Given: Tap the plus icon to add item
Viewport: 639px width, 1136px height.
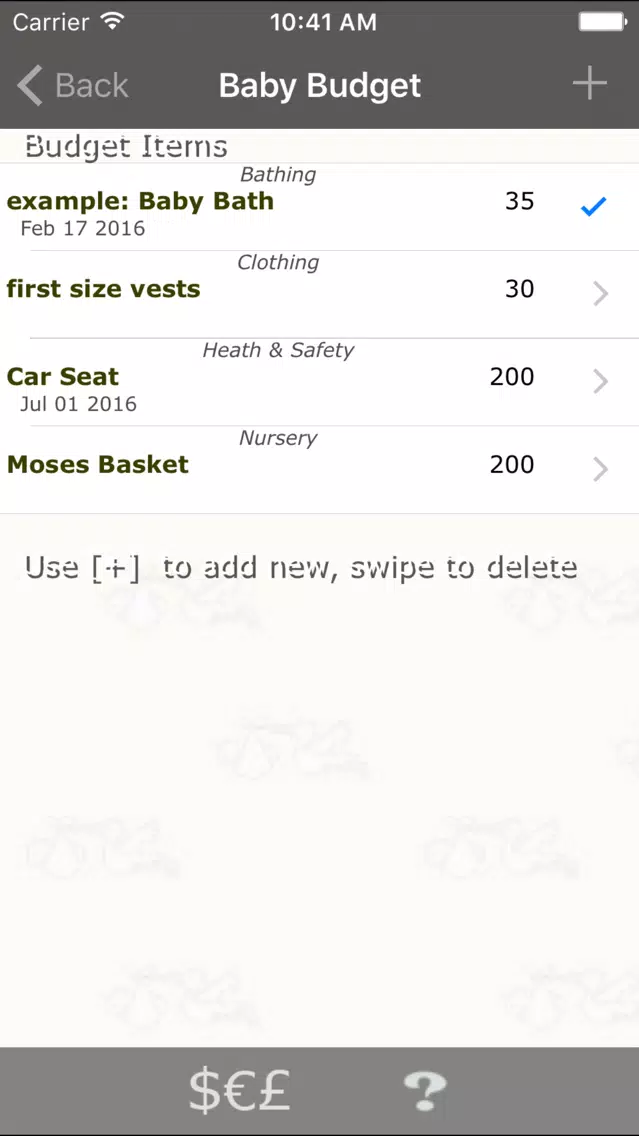Looking at the screenshot, I should pos(590,84).
